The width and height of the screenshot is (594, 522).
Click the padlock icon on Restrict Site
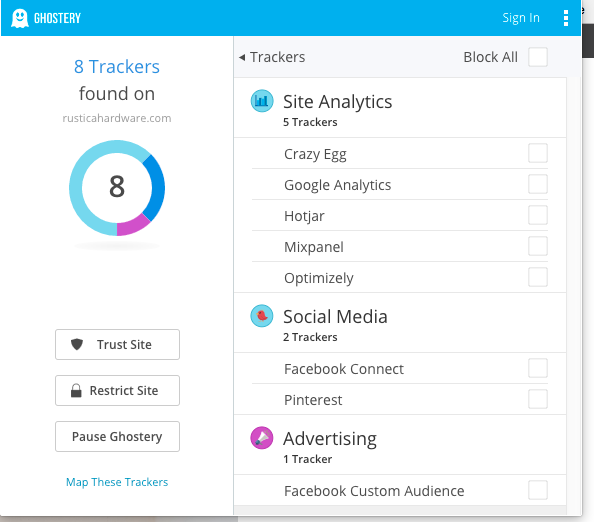[x=76, y=391]
